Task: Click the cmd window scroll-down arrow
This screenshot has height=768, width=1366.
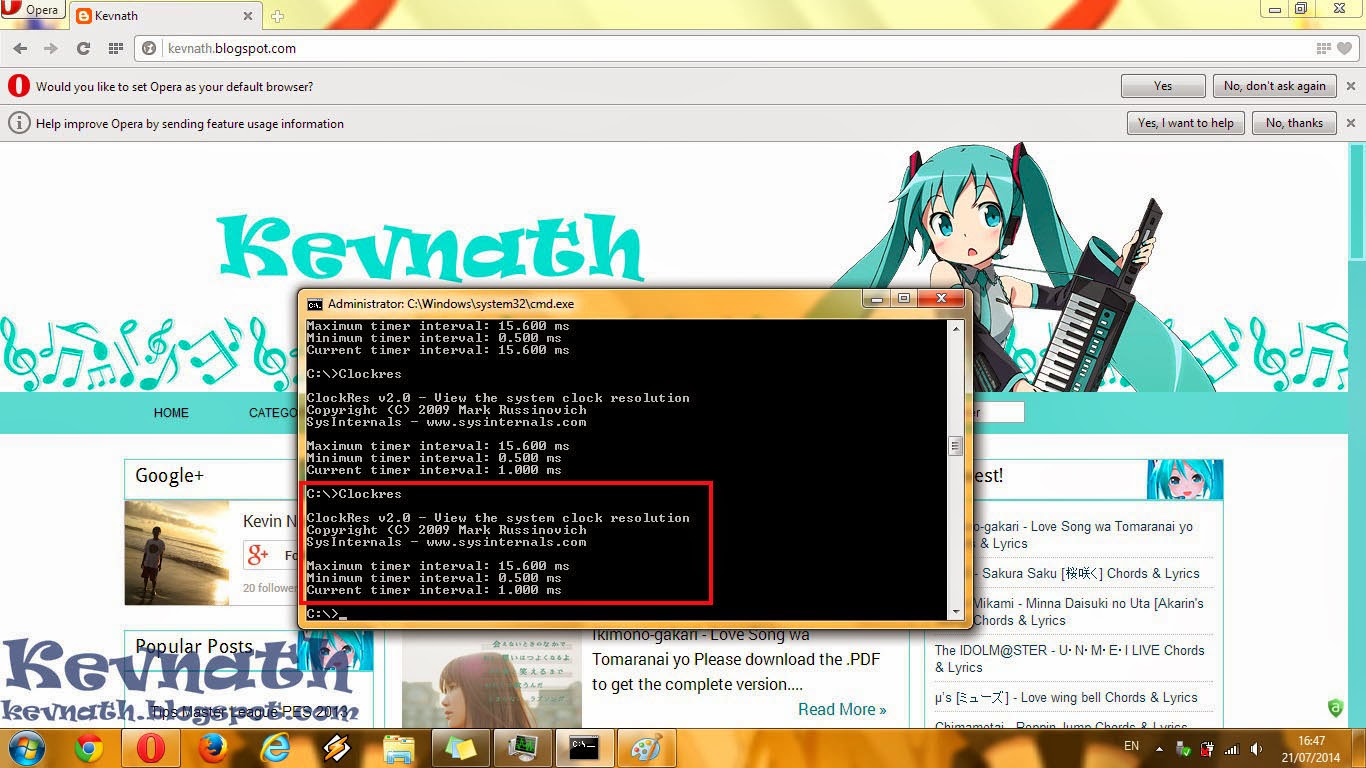Action: (x=955, y=611)
